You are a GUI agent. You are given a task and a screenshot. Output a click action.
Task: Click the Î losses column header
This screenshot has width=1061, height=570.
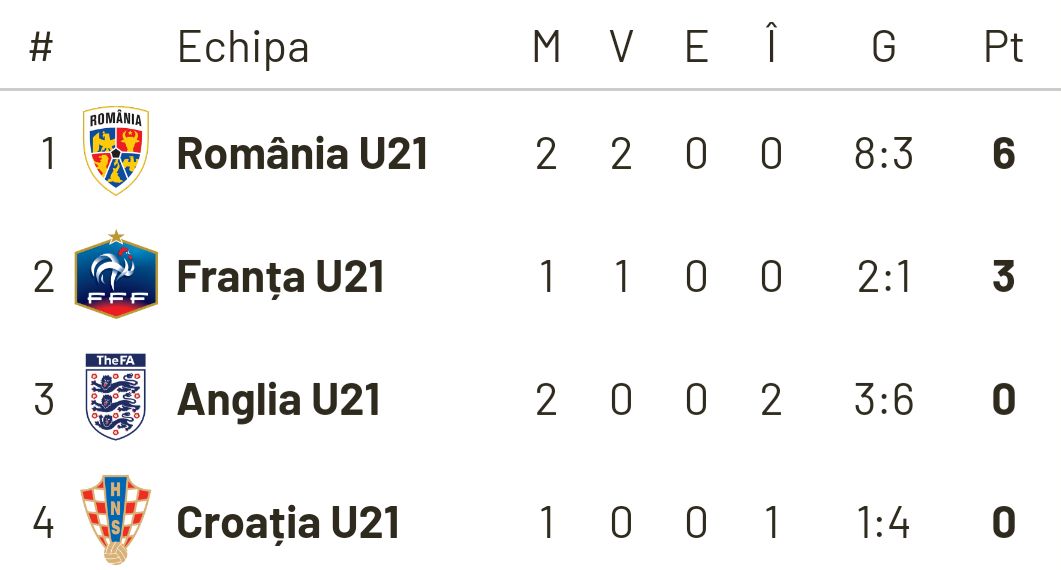pos(770,45)
